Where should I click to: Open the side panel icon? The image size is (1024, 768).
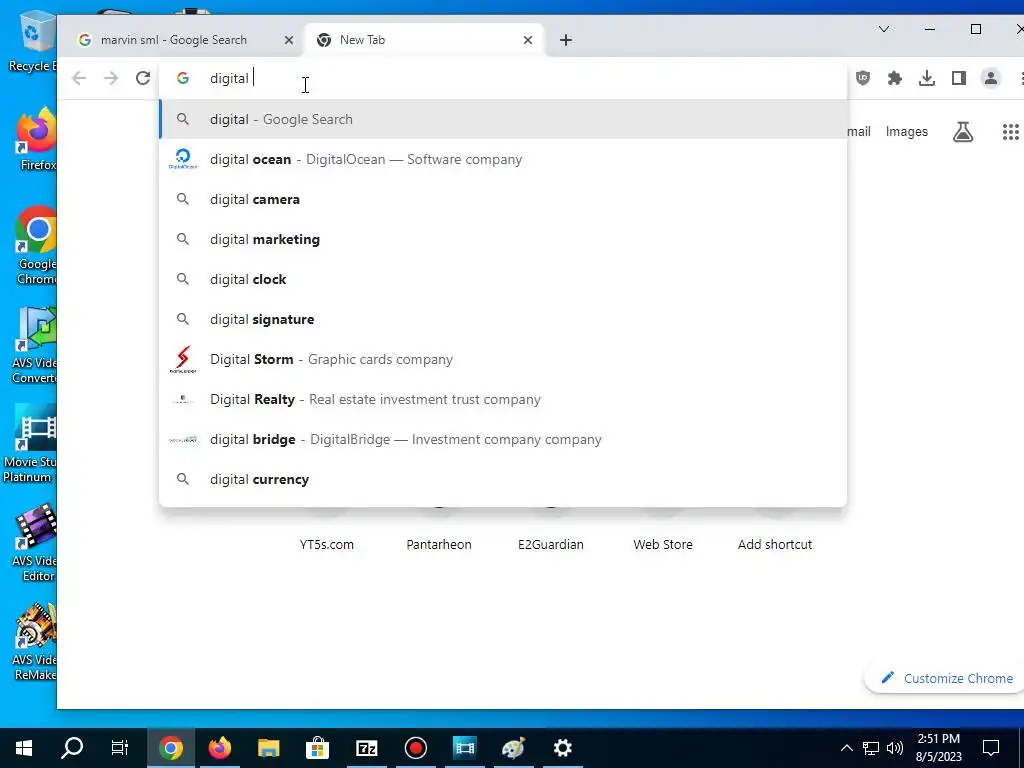tap(959, 78)
